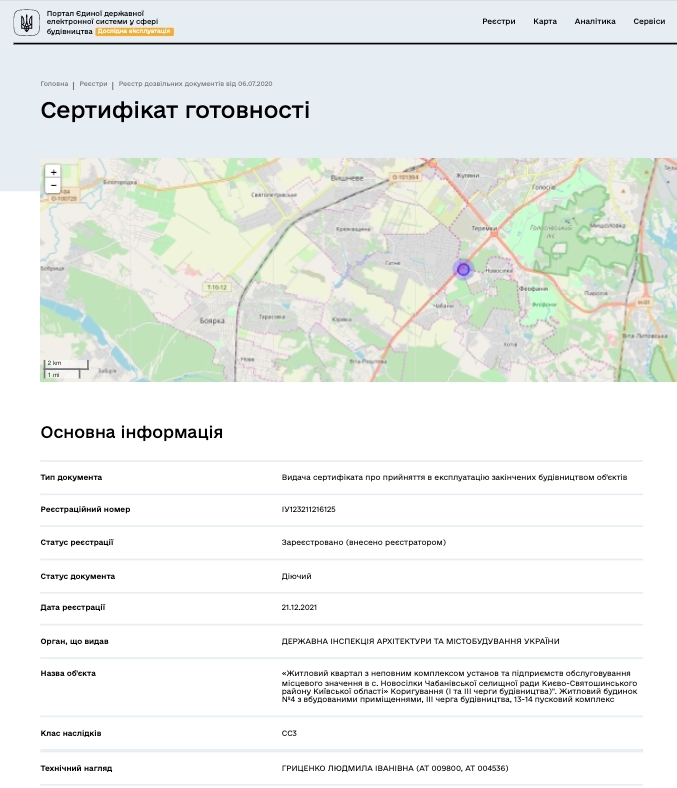Screen dimensions: 677x788
Task: Click the Вишневе label on the map
Action: 347,178
